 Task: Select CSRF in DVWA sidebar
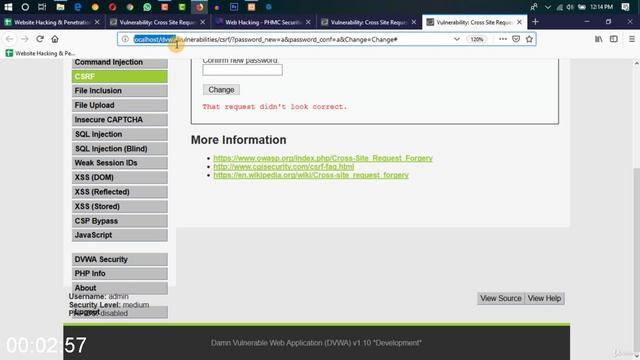tap(120, 76)
